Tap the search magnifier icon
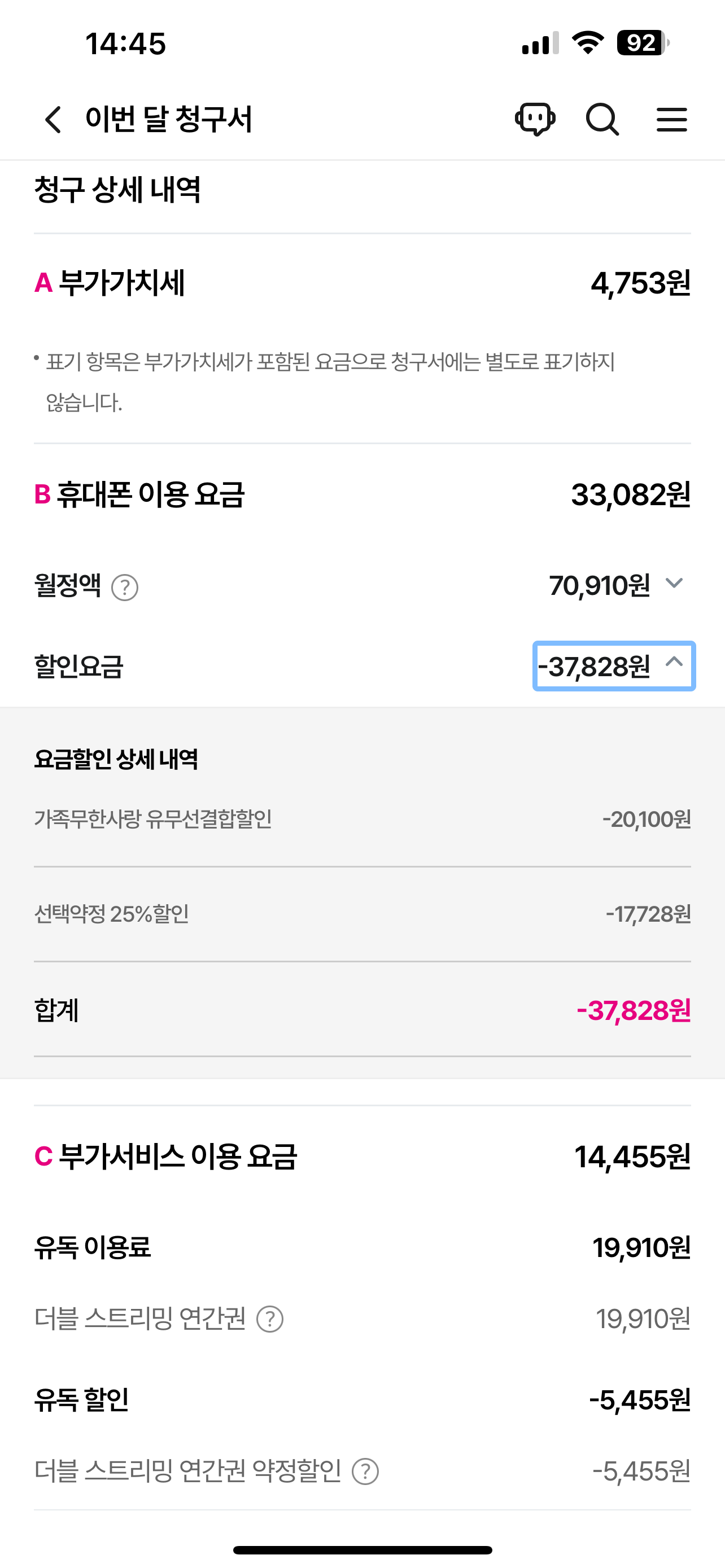This screenshot has height=1568, width=725. click(602, 119)
